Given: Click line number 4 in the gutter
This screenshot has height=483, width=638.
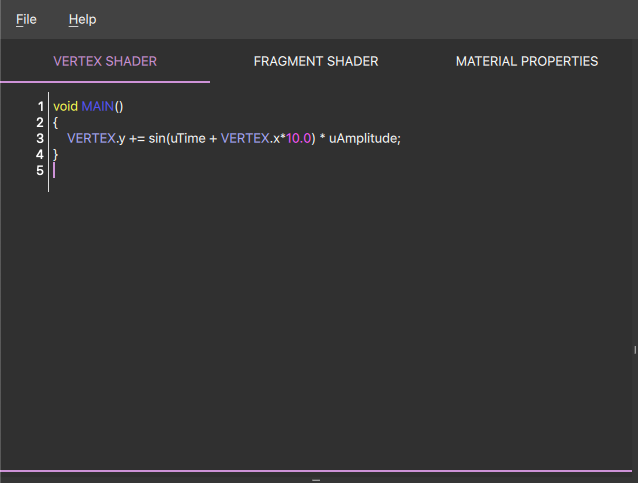Looking at the screenshot, I should click(x=40, y=154).
